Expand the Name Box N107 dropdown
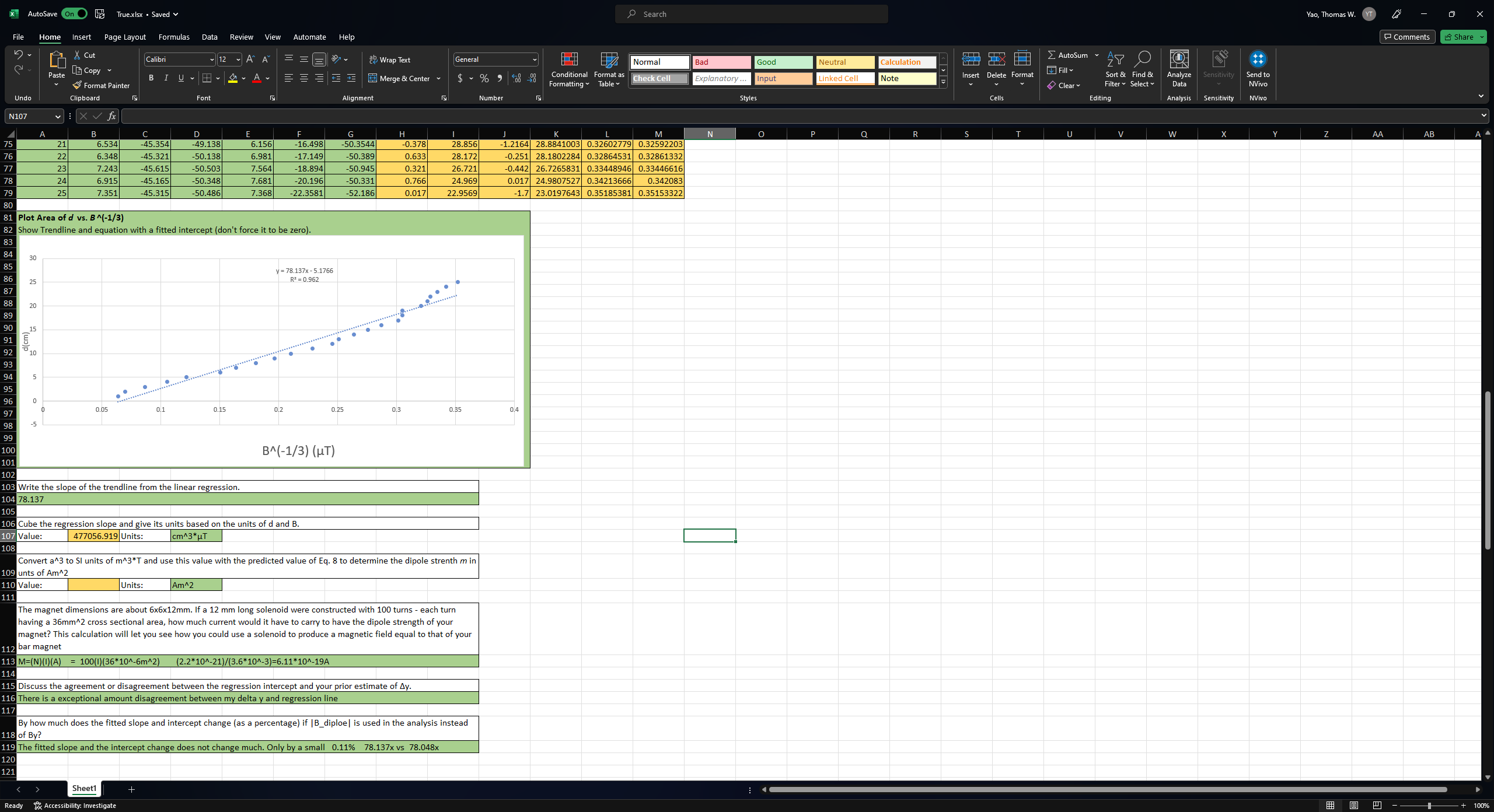 (x=58, y=117)
